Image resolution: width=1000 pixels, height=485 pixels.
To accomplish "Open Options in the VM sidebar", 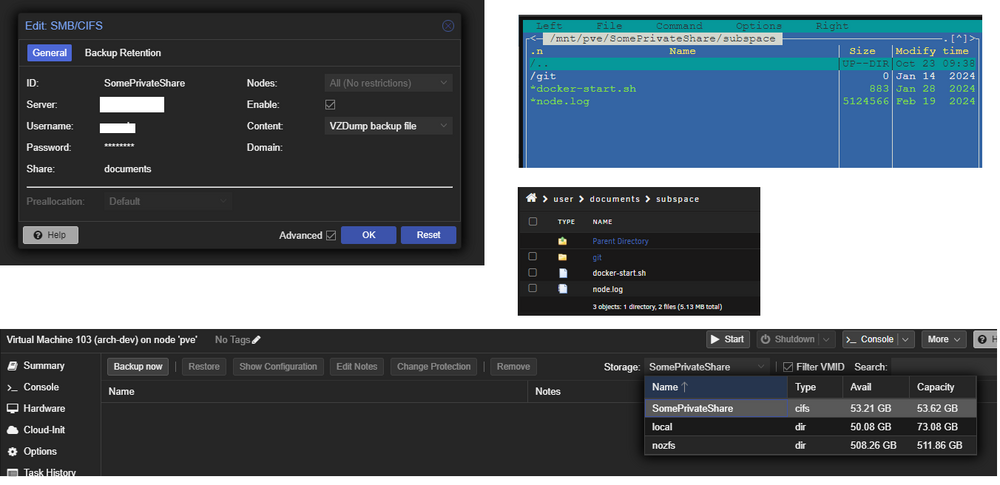I will click(40, 451).
